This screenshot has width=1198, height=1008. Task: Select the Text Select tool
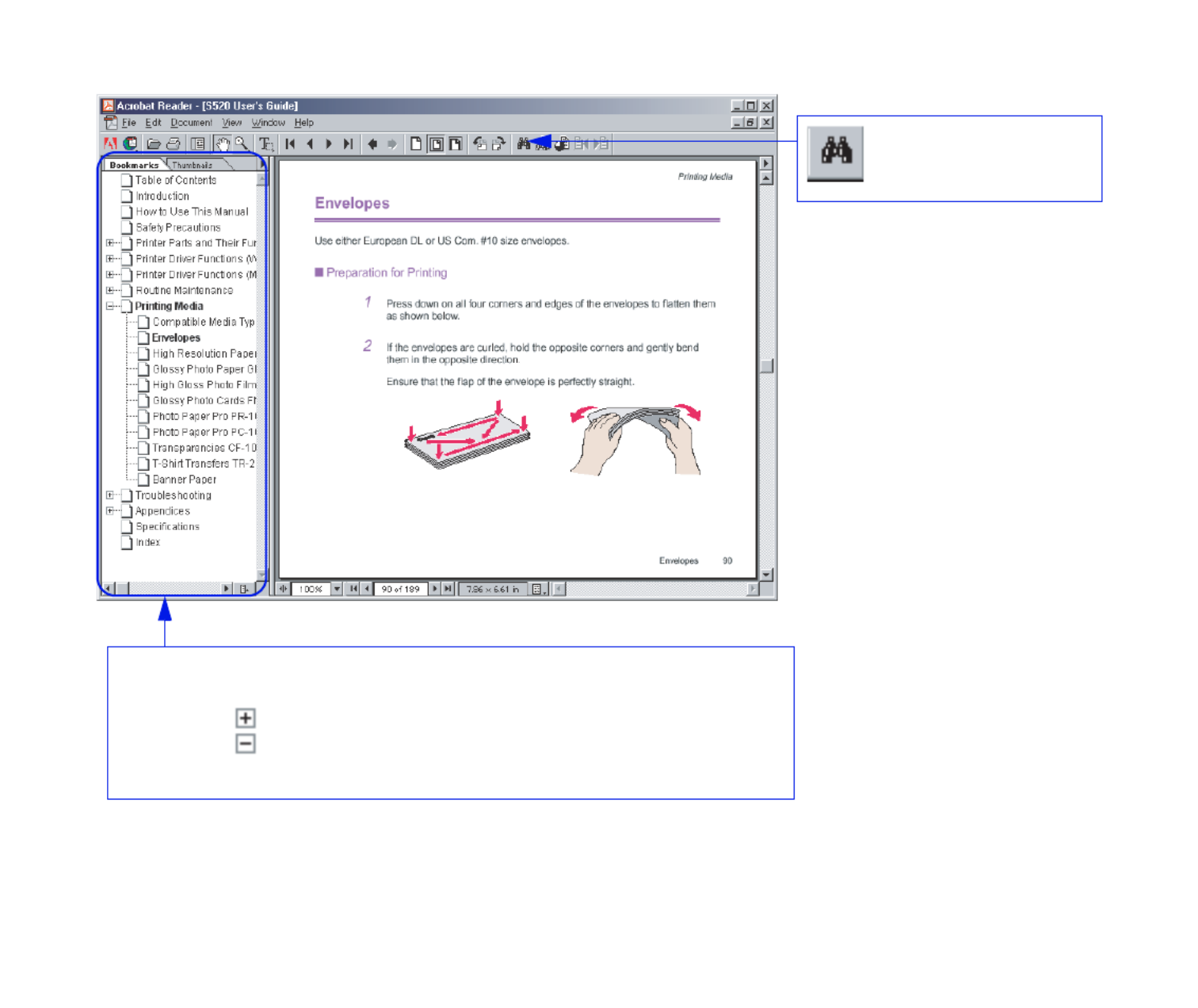(x=267, y=143)
